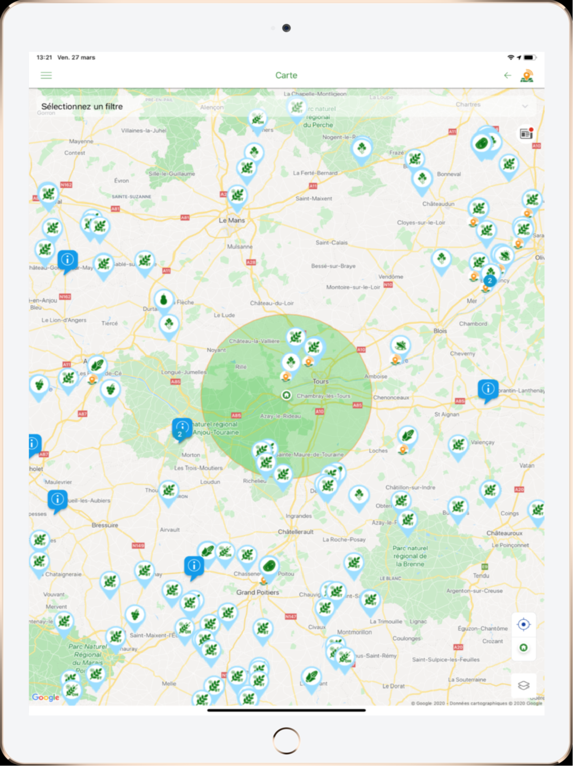Select the corn pin near Angers
The height and width of the screenshot is (768, 576).
coord(97,366)
